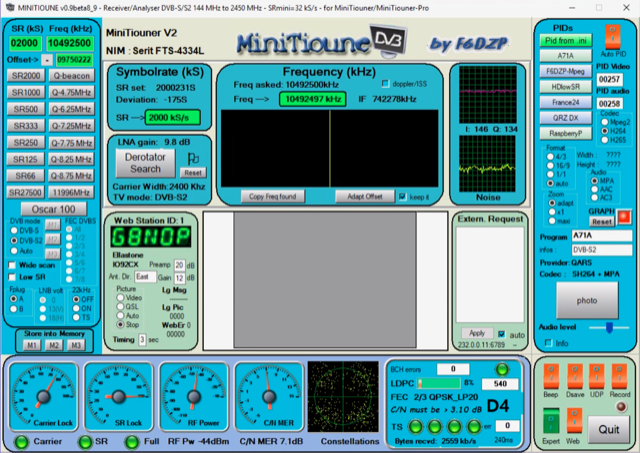Toggle the Web orange switch
The height and width of the screenshot is (453, 640).
(x=574, y=420)
